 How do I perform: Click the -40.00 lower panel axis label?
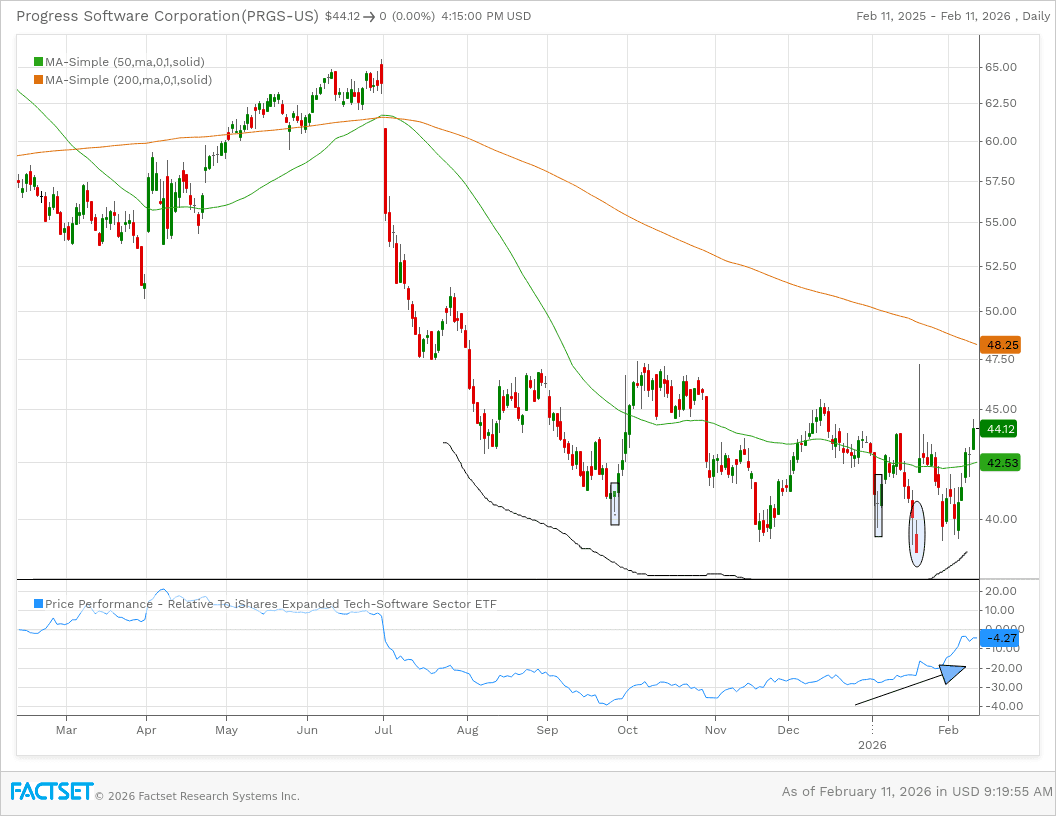(x=1002, y=706)
